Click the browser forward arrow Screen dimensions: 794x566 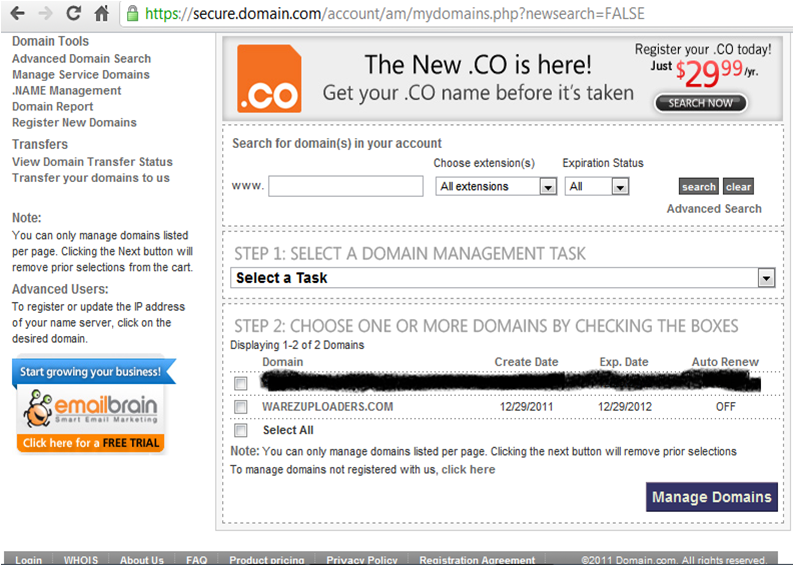46,13
